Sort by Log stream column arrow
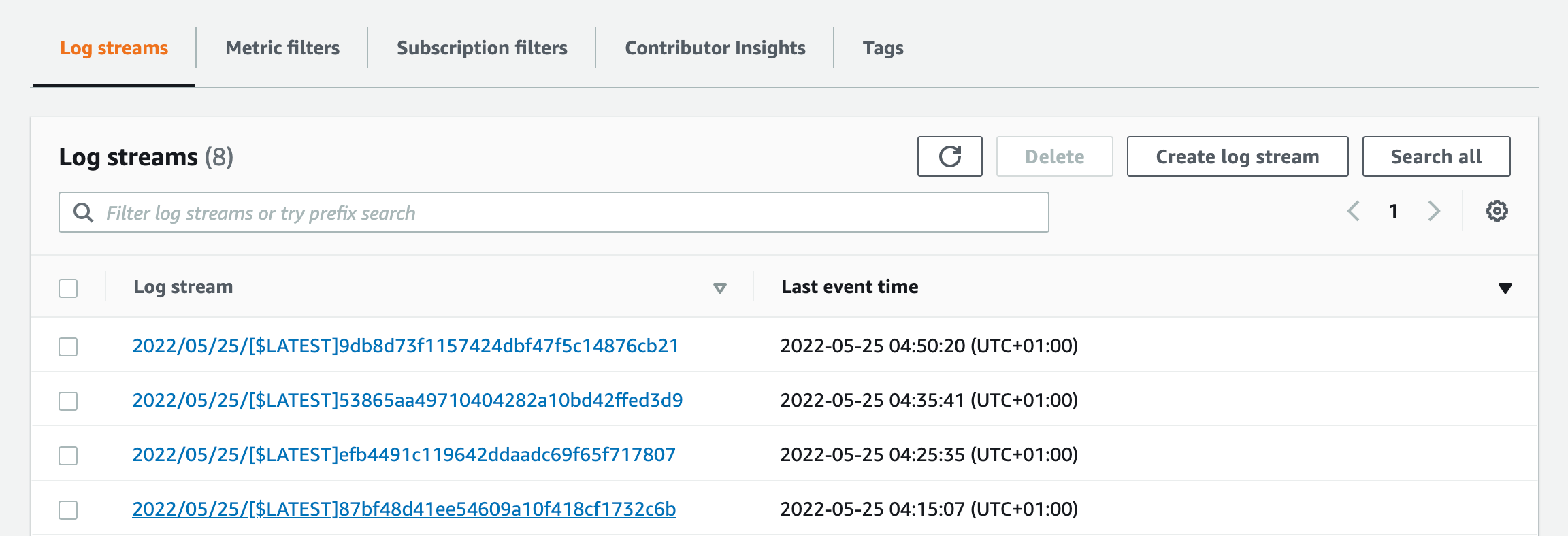This screenshot has width=1568, height=536. (719, 288)
